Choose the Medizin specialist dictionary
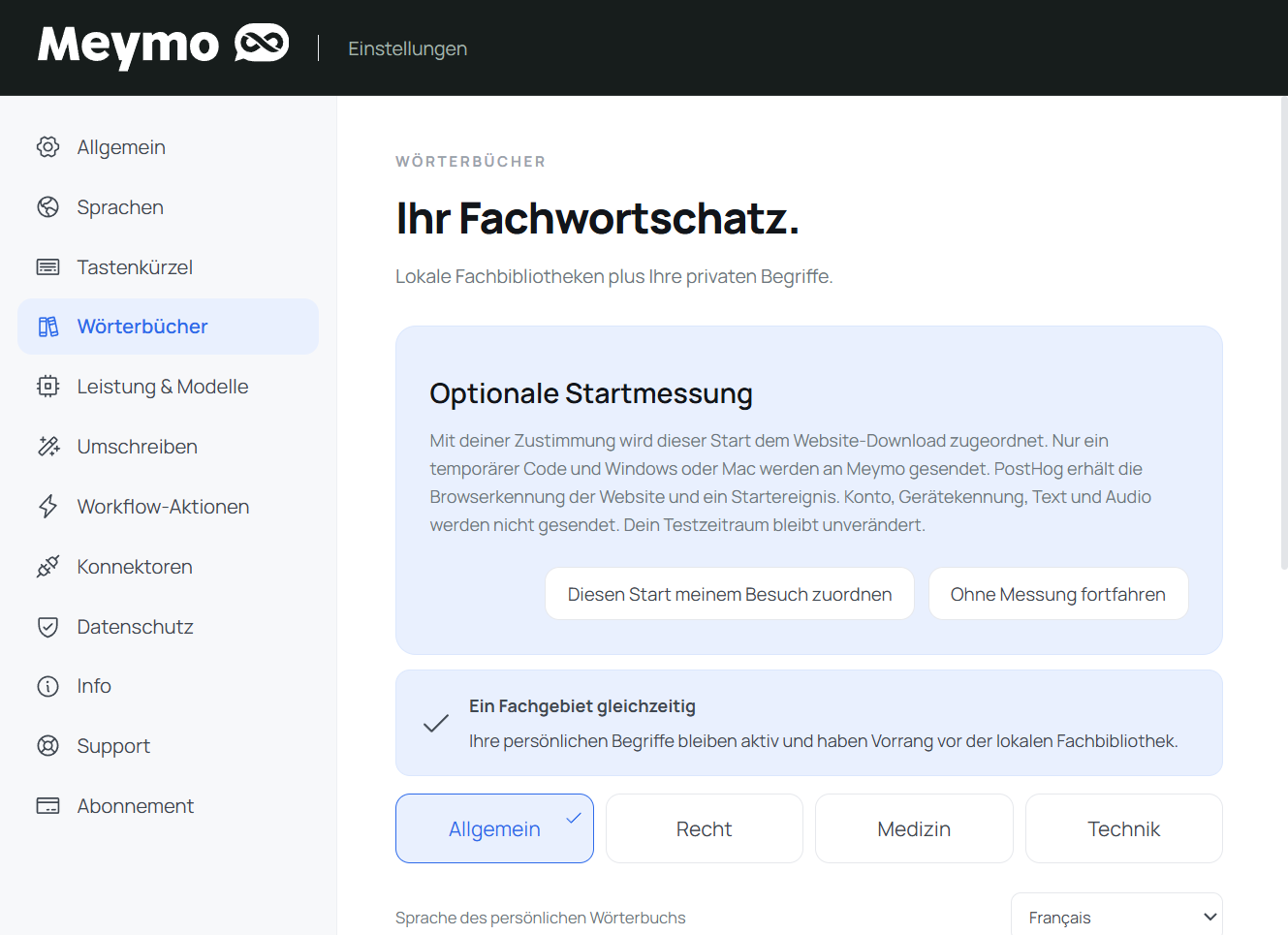 914,828
